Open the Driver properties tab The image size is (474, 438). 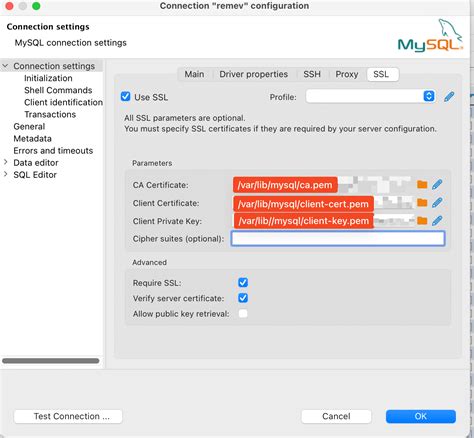[x=253, y=74]
